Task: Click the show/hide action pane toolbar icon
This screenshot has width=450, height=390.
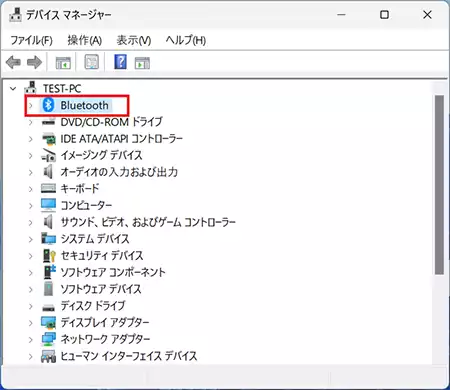Action: pyautogui.click(x=142, y=63)
